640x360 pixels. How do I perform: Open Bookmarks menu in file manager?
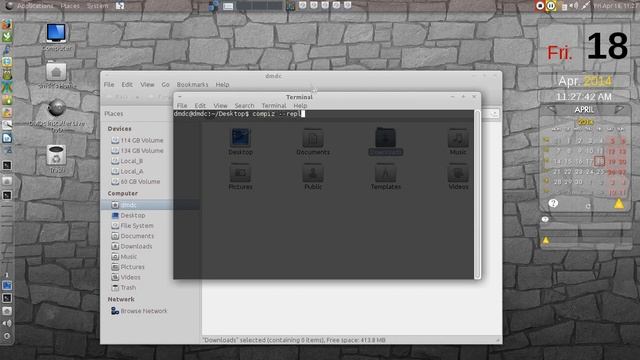[192, 84]
